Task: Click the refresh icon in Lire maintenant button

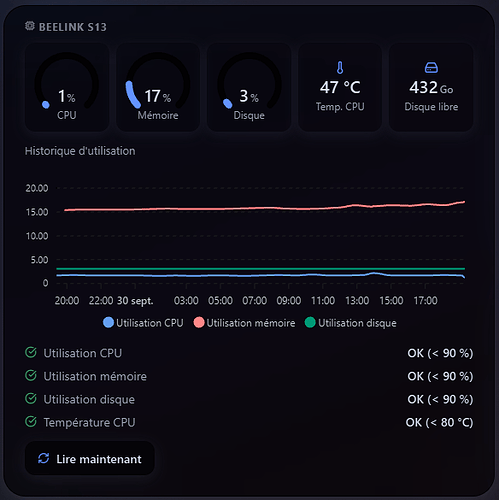Action: click(44, 458)
